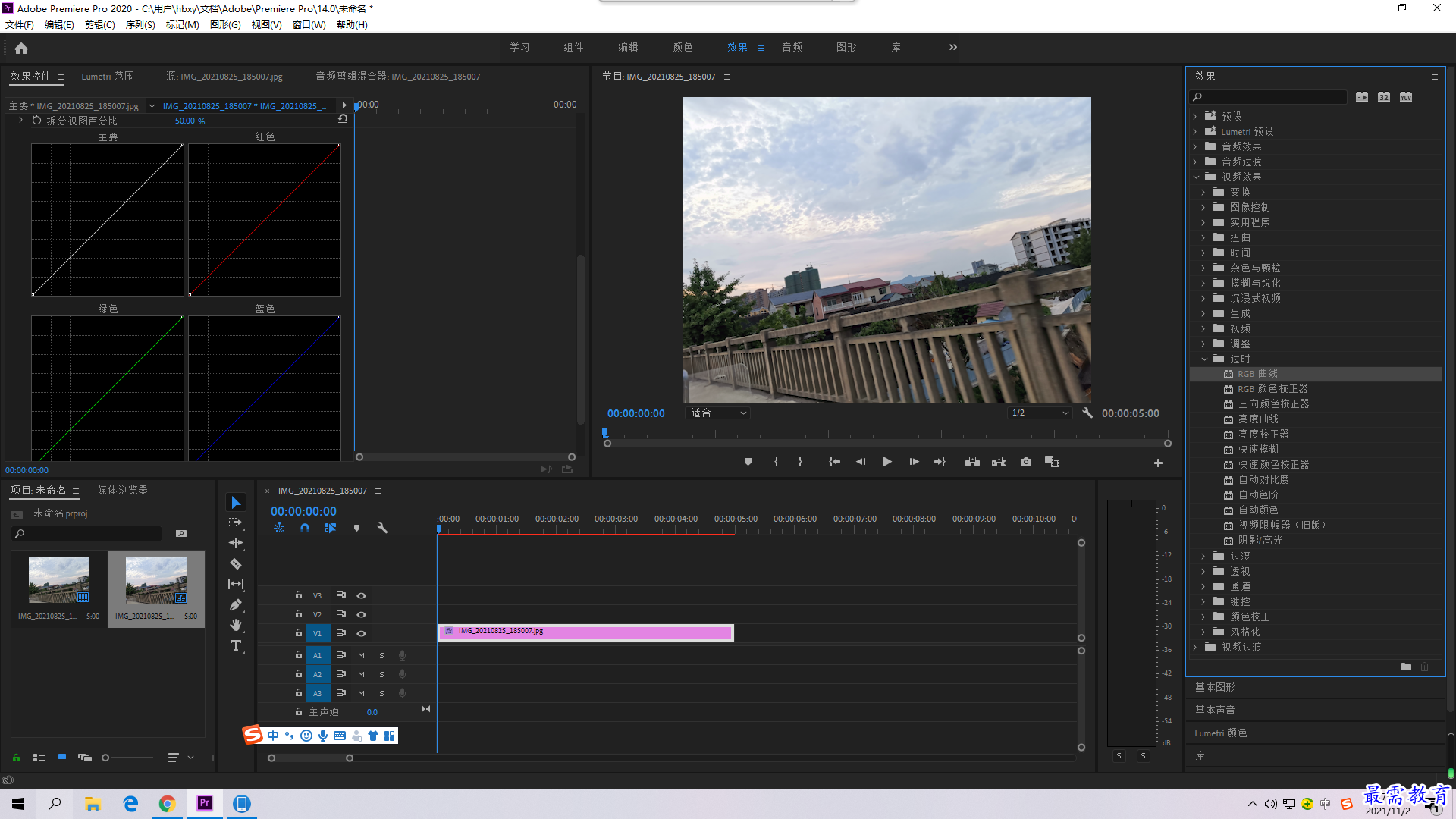This screenshot has width=1456, height=819.
Task: Lock the V1 track
Action: point(299,633)
